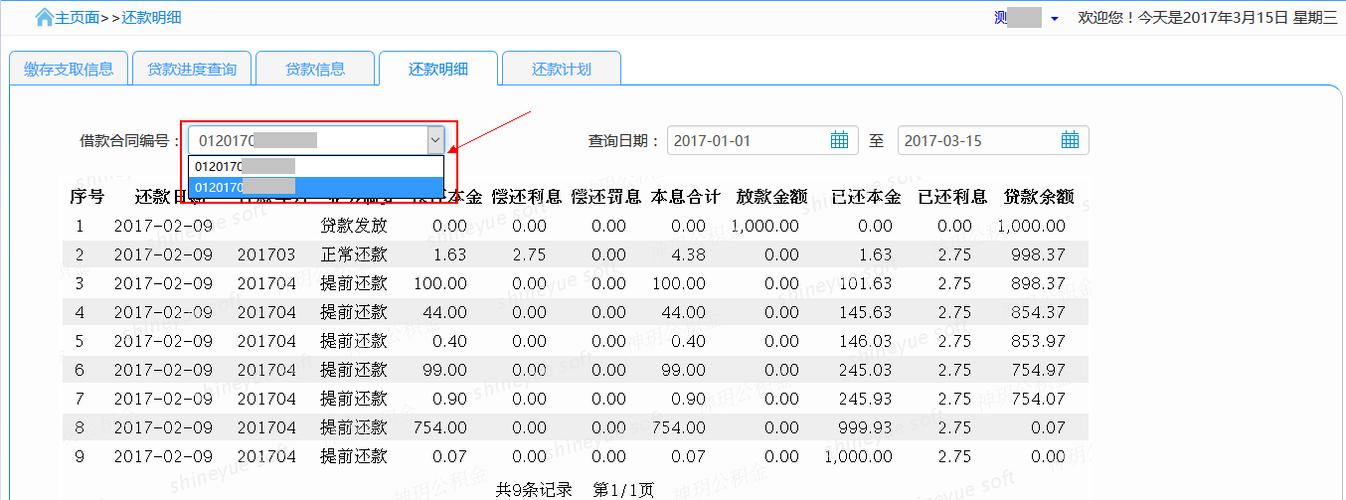
Task: Click 贷款余额 value 754.07
Action: (1036, 399)
